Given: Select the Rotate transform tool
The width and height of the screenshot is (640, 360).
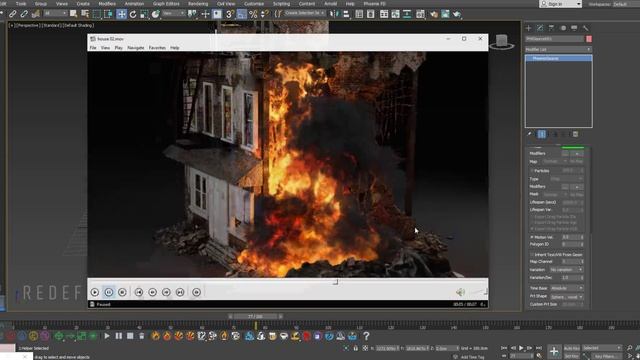Looking at the screenshot, I should tap(133, 14).
